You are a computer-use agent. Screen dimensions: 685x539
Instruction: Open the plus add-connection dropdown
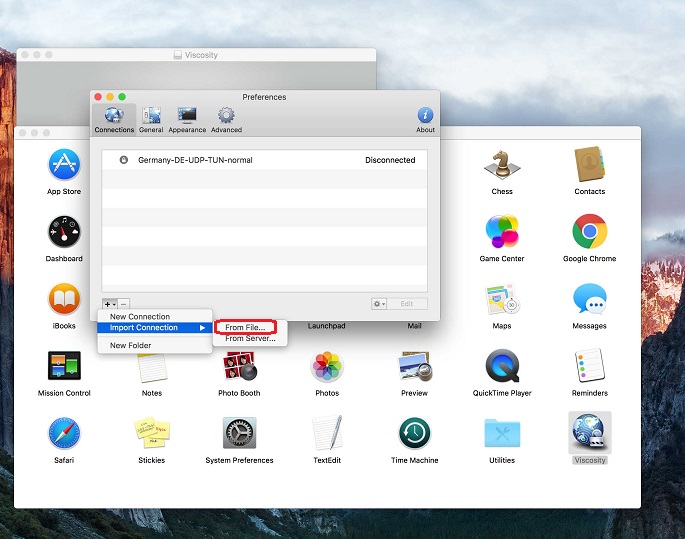110,303
